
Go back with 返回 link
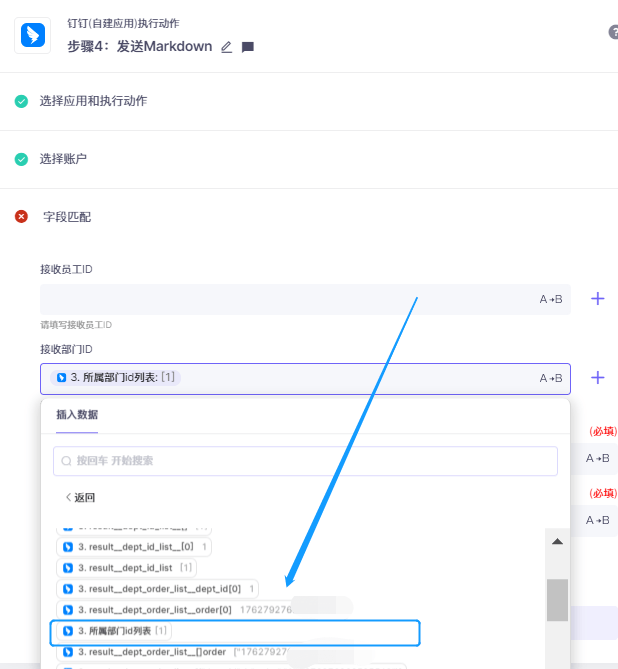coord(80,497)
